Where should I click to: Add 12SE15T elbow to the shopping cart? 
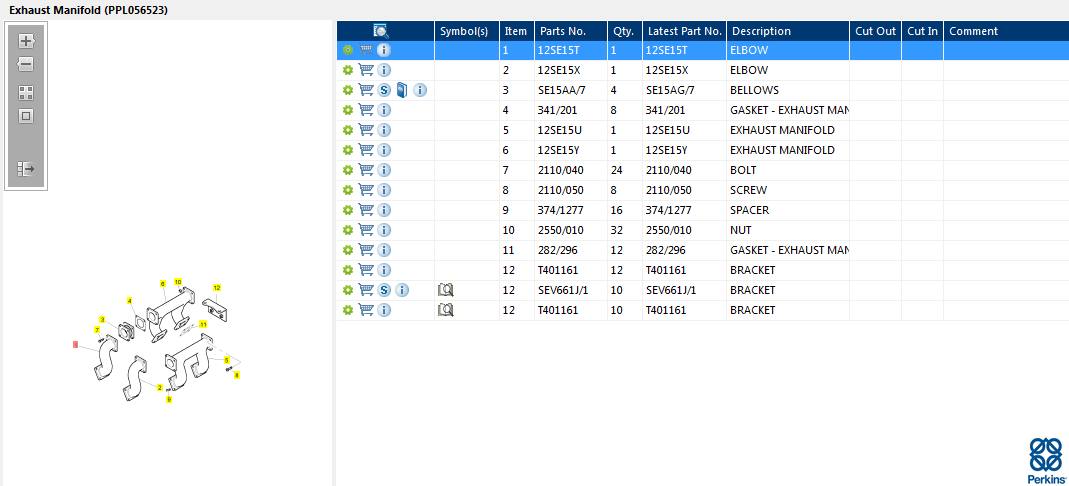pos(366,50)
